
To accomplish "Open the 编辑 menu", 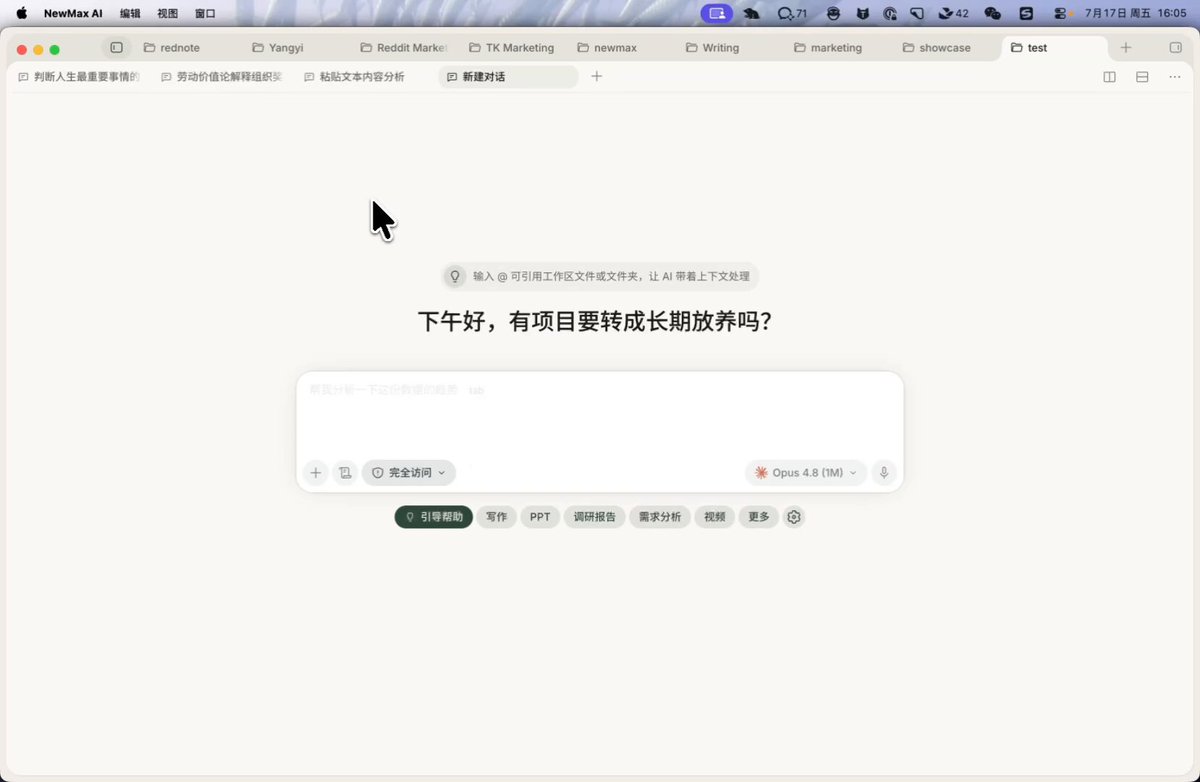I will point(130,14).
